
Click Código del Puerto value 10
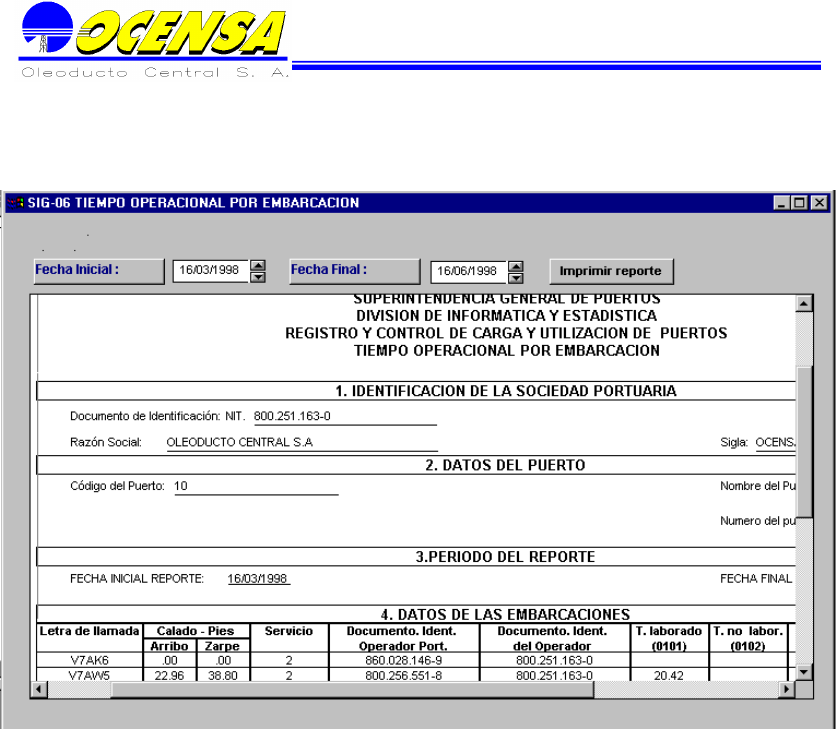181,486
